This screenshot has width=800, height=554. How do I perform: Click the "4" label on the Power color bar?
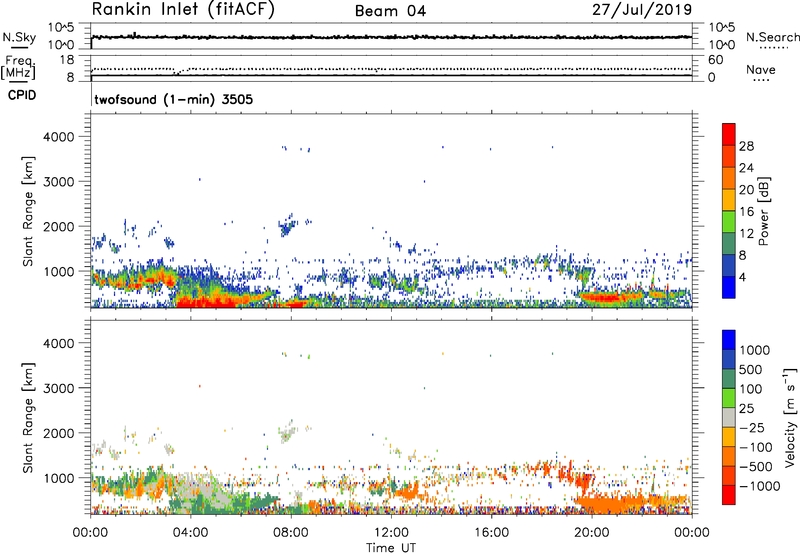pos(743,278)
